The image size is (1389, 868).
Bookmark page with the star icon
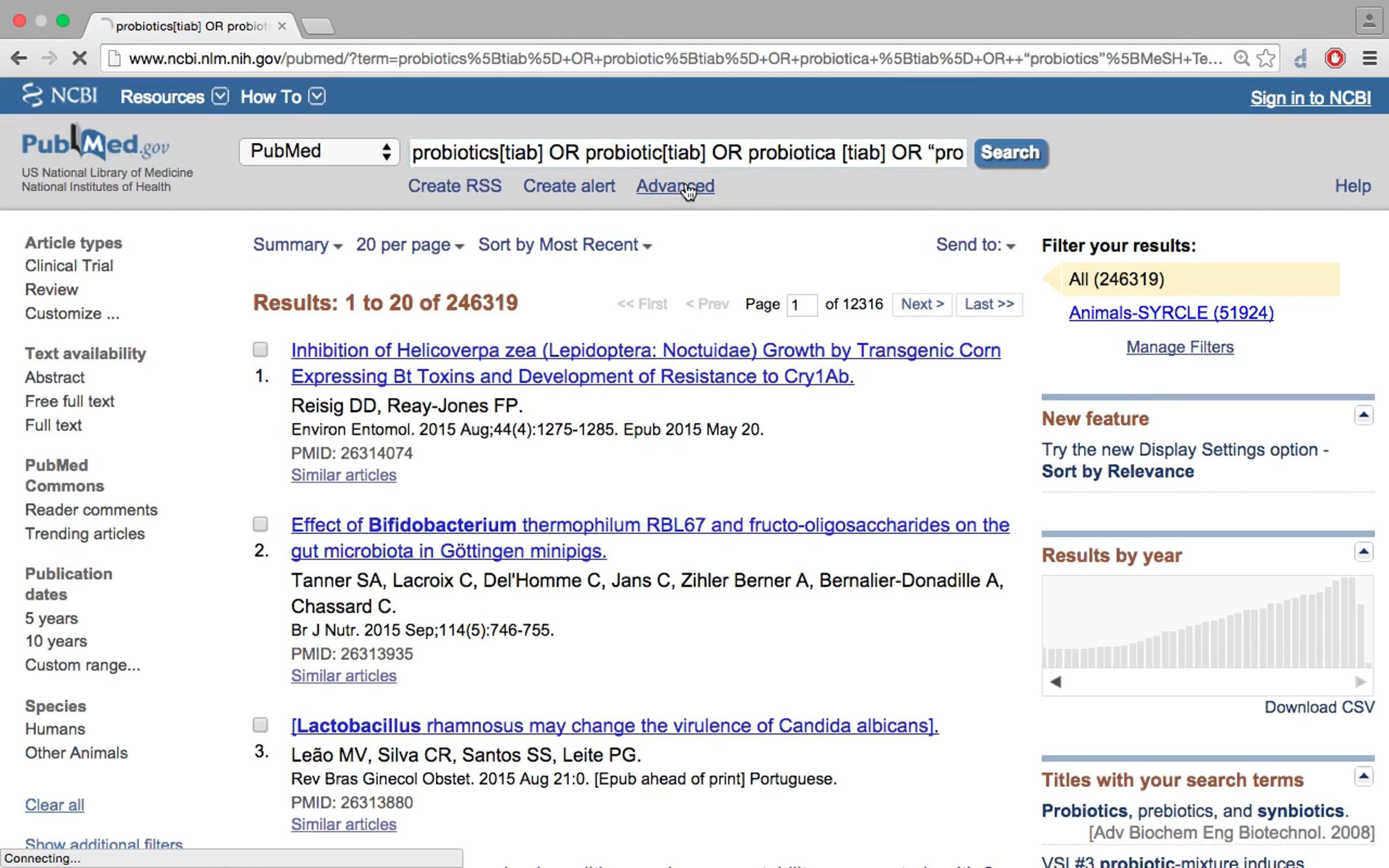click(1266, 58)
